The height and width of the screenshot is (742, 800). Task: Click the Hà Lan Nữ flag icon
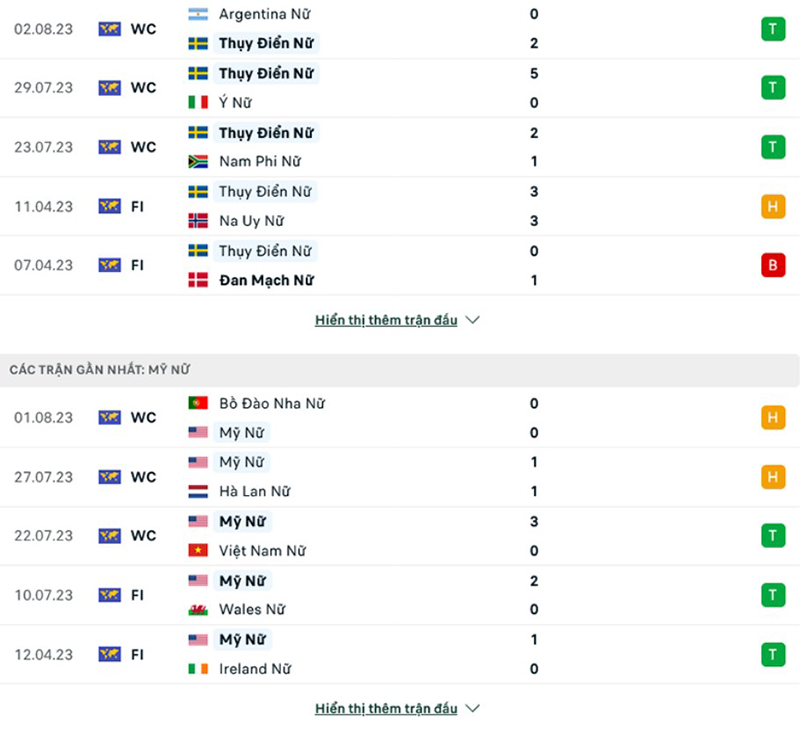click(198, 491)
